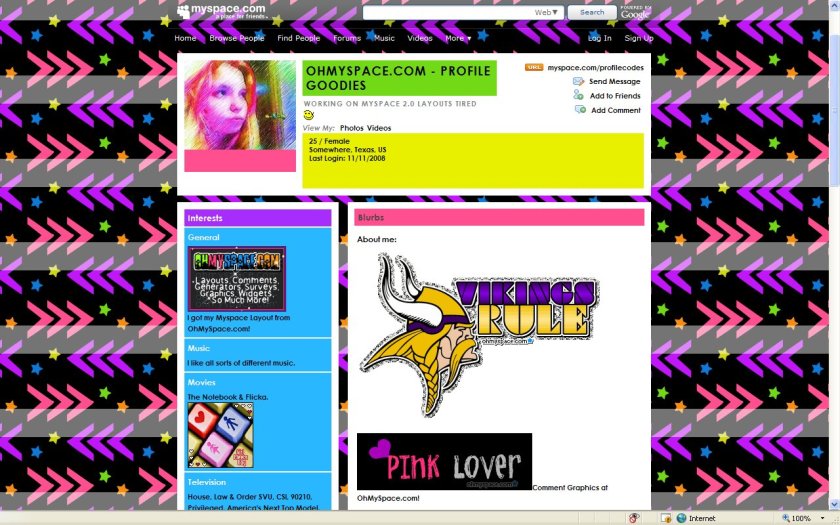Click the Sign Up link
The height and width of the screenshot is (525, 840).
point(639,38)
